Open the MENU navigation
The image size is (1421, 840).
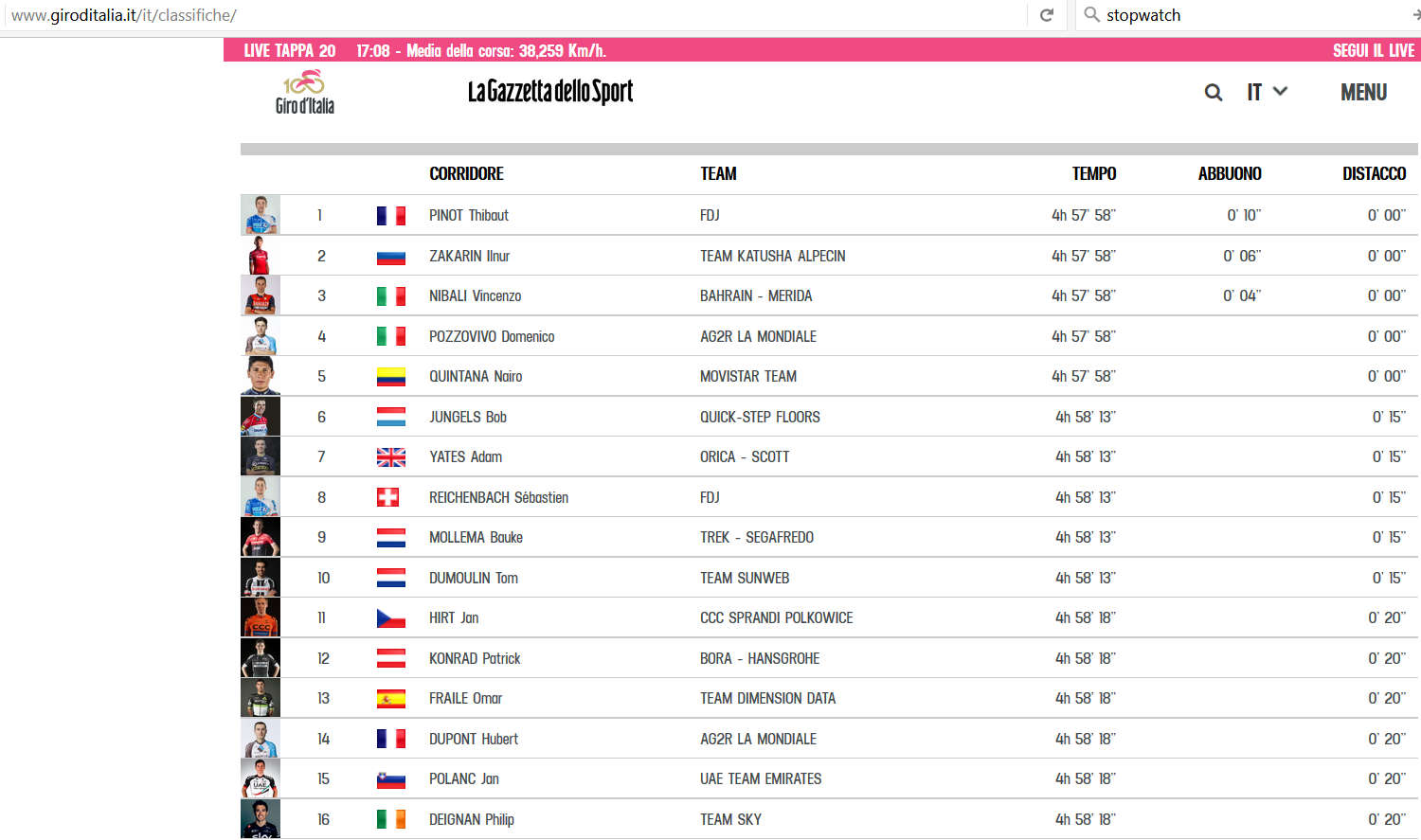click(1363, 92)
